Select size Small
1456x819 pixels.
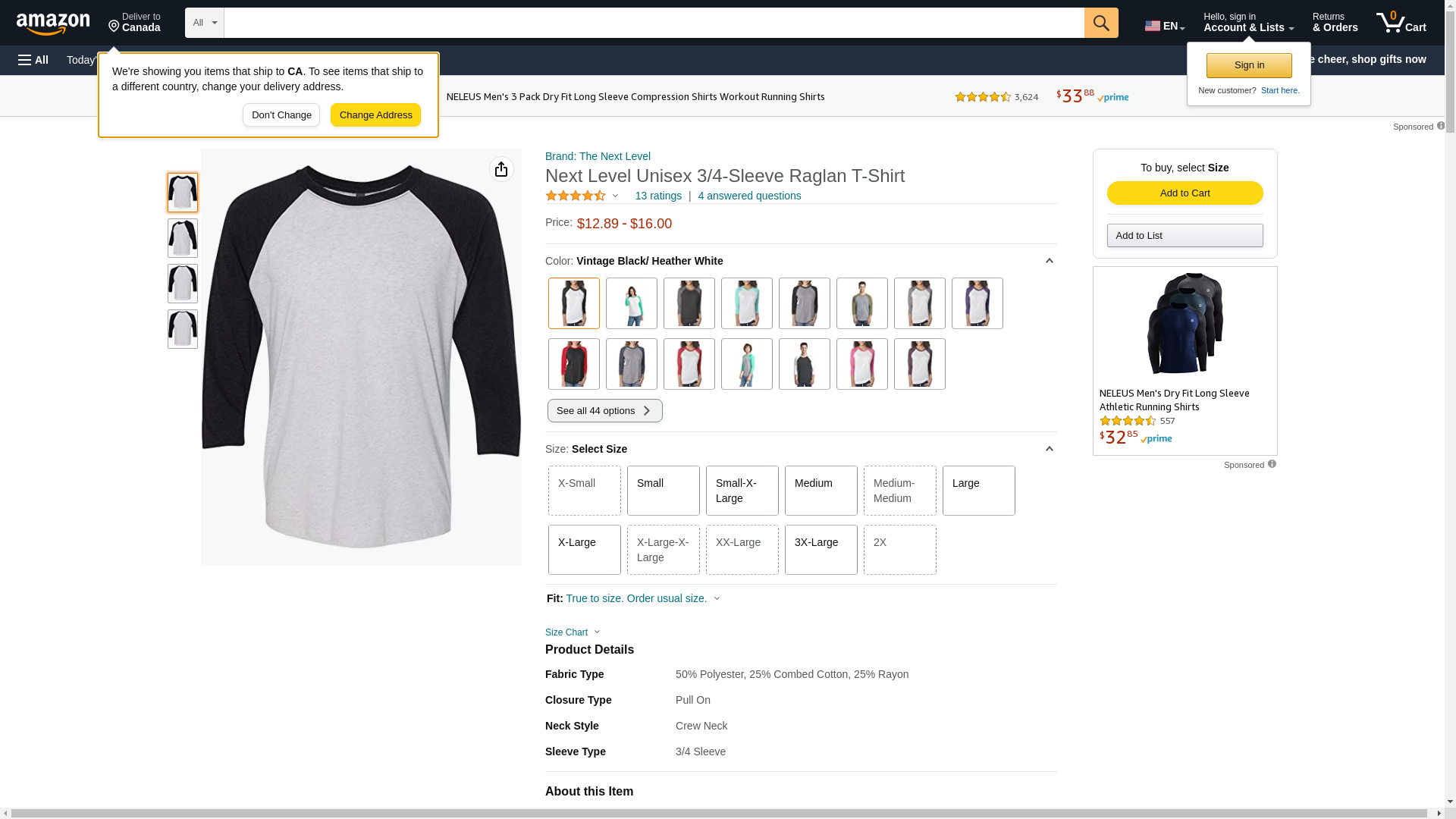point(663,491)
